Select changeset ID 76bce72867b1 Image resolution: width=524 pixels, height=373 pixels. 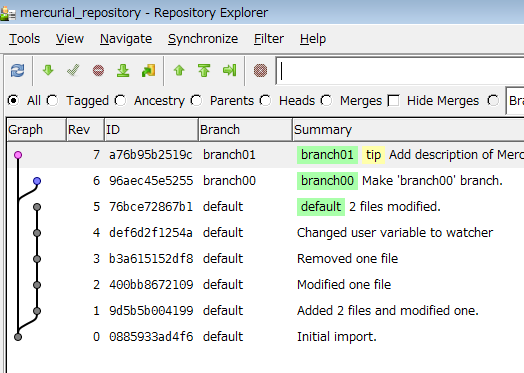151,207
